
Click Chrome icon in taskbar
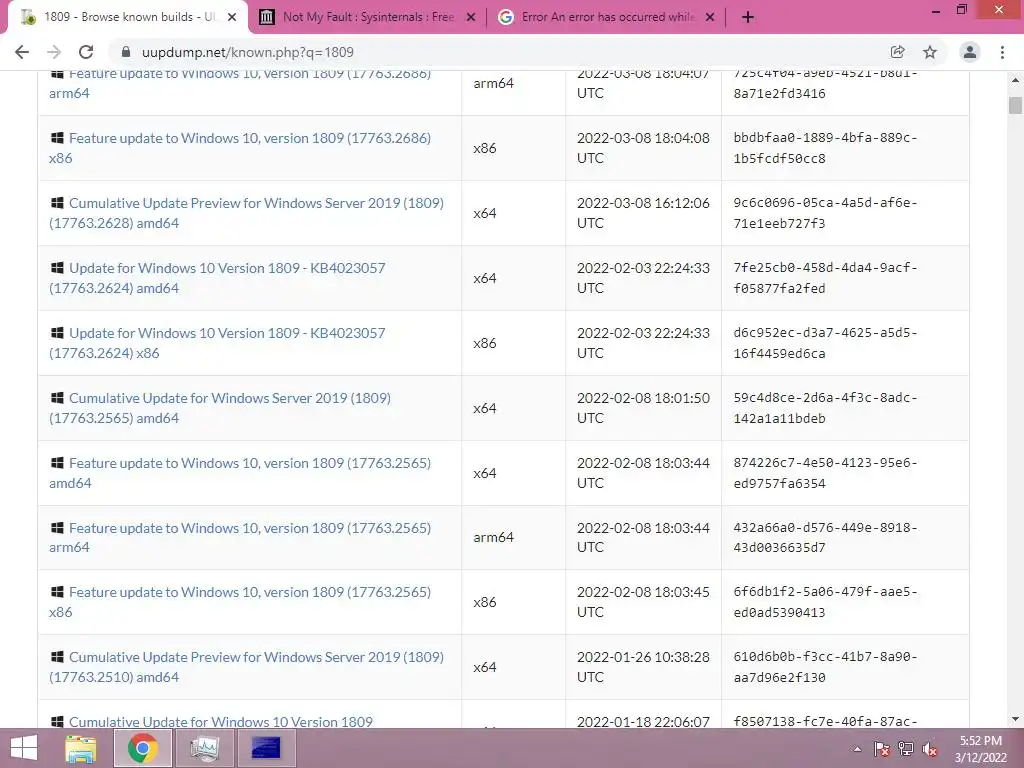[142, 748]
